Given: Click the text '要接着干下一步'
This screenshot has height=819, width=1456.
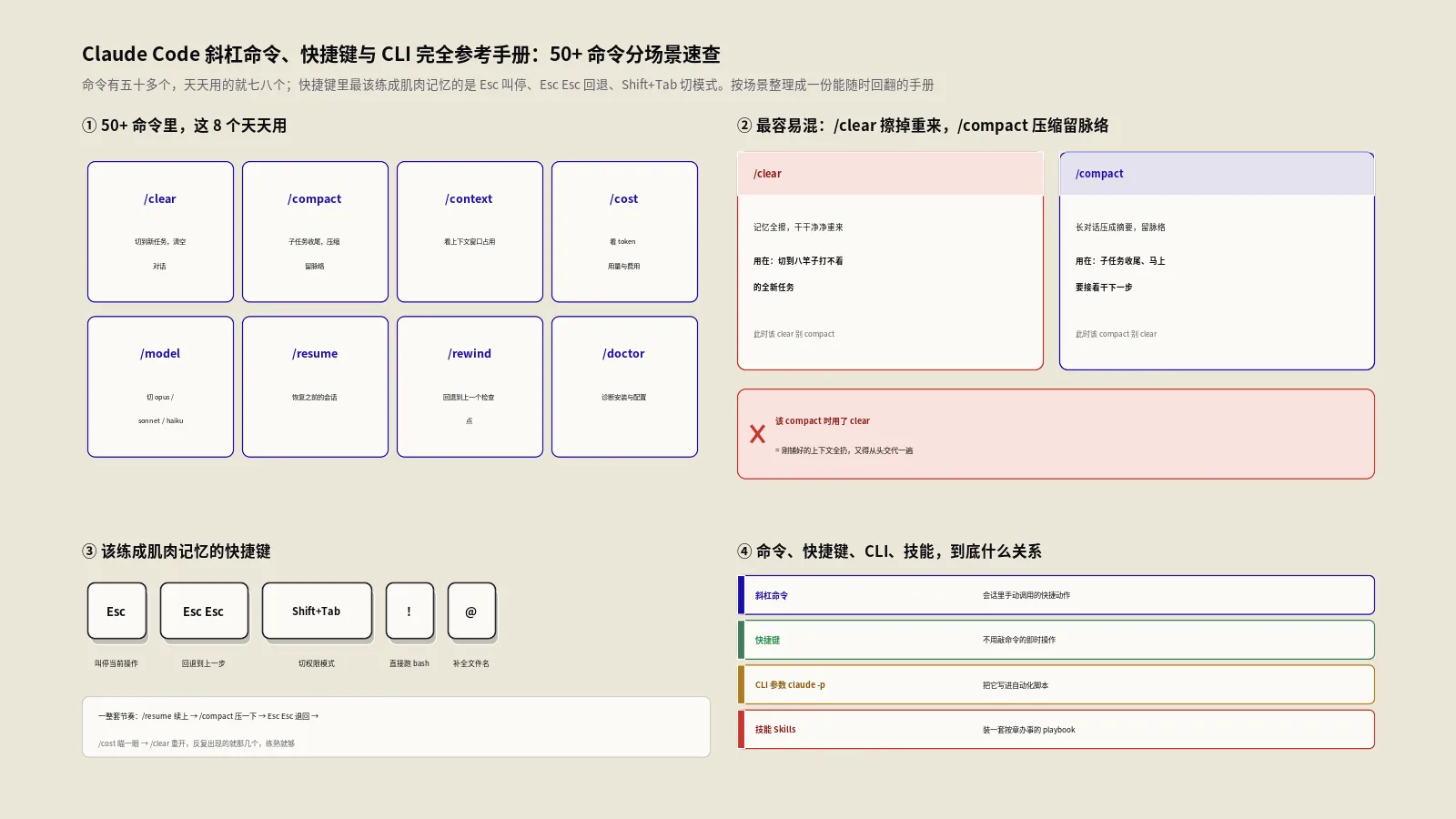Looking at the screenshot, I should pyautogui.click(x=1104, y=288).
